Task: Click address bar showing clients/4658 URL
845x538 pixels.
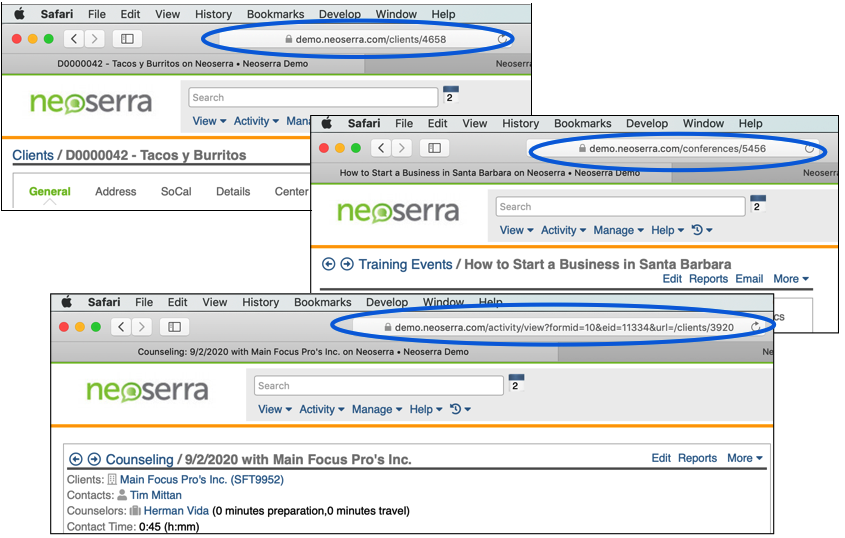Action: tap(364, 39)
